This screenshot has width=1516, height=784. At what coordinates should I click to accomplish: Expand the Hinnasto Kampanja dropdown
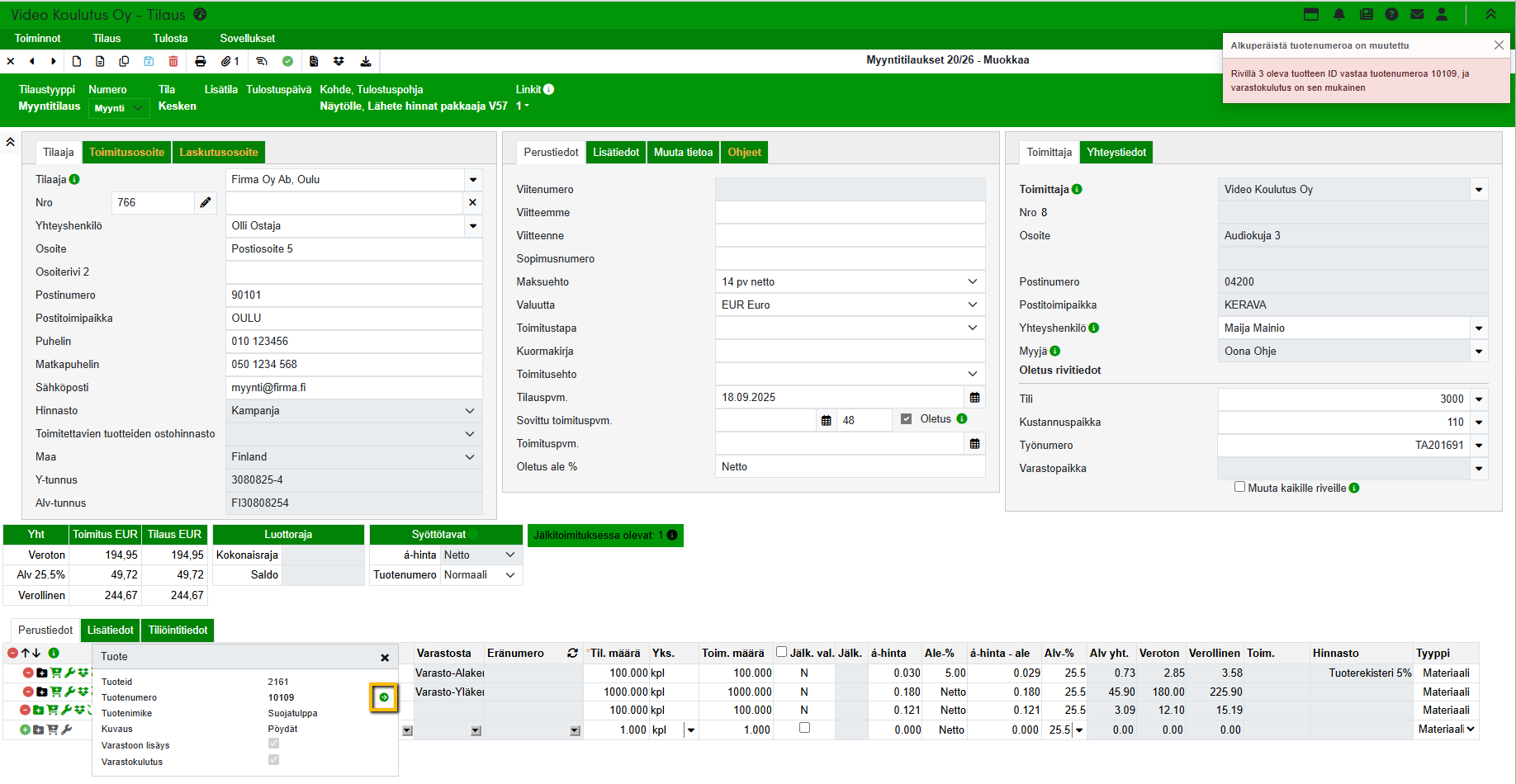pos(353,411)
